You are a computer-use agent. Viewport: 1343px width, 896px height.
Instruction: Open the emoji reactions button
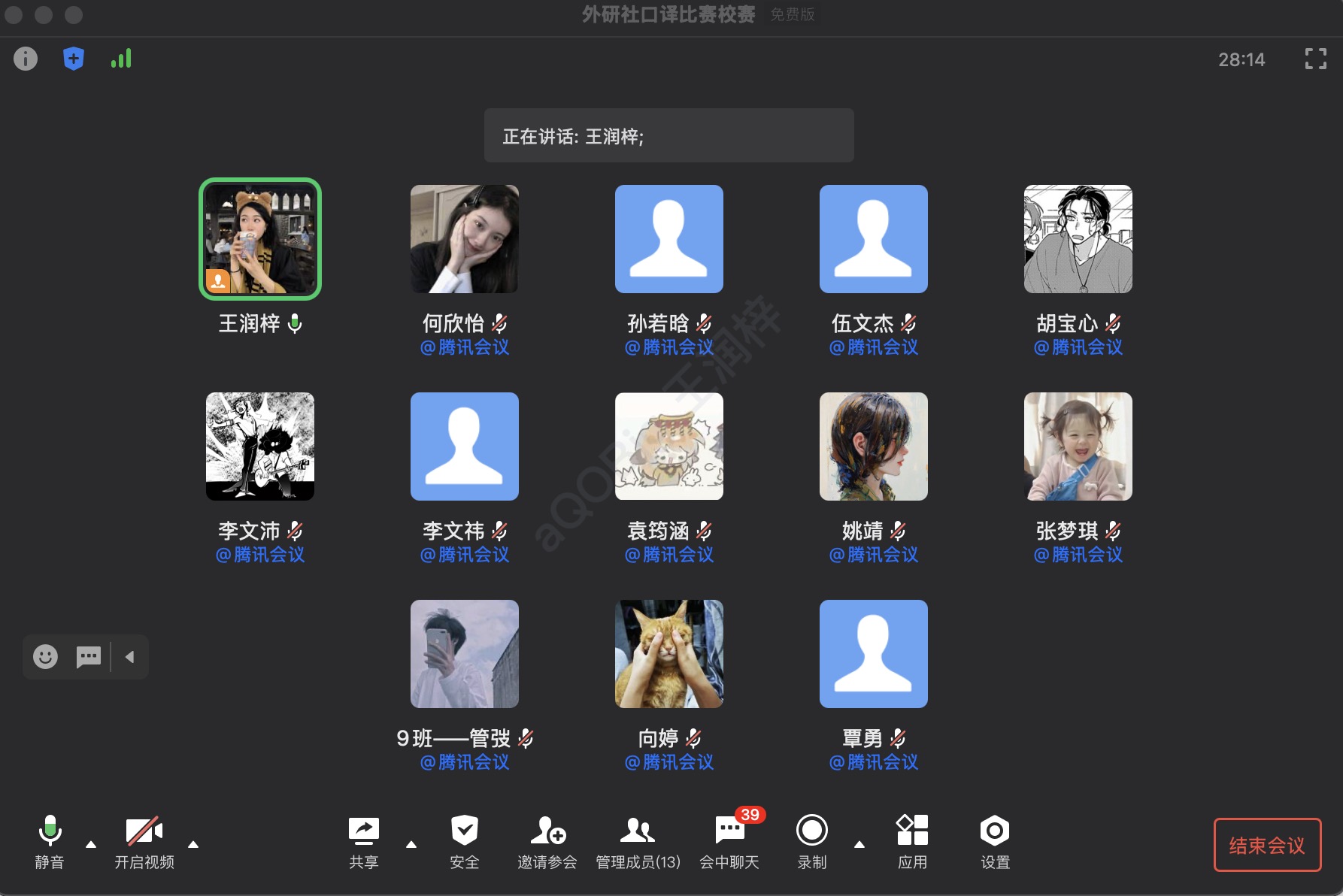(45, 657)
